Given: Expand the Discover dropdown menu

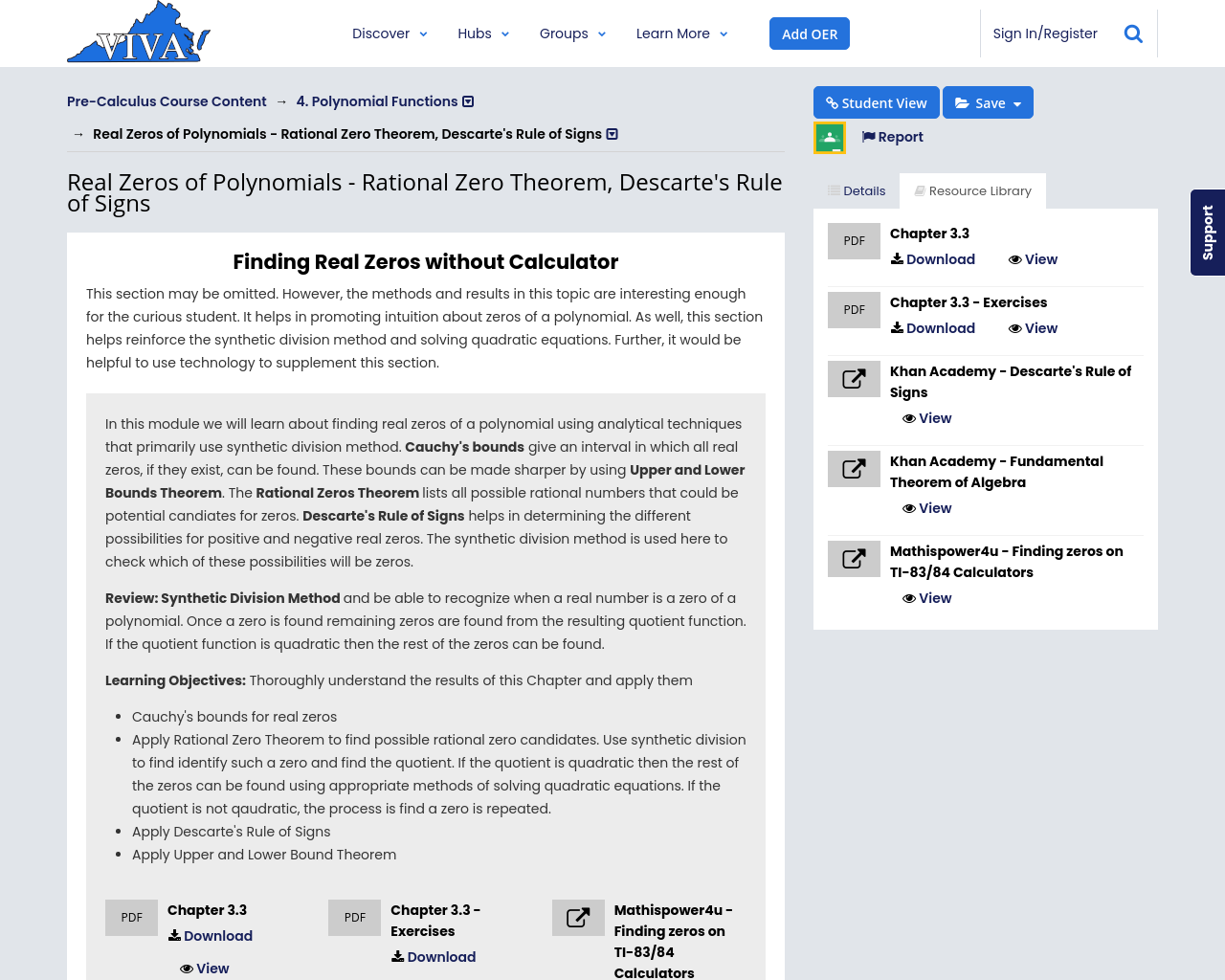Looking at the screenshot, I should (x=390, y=33).
